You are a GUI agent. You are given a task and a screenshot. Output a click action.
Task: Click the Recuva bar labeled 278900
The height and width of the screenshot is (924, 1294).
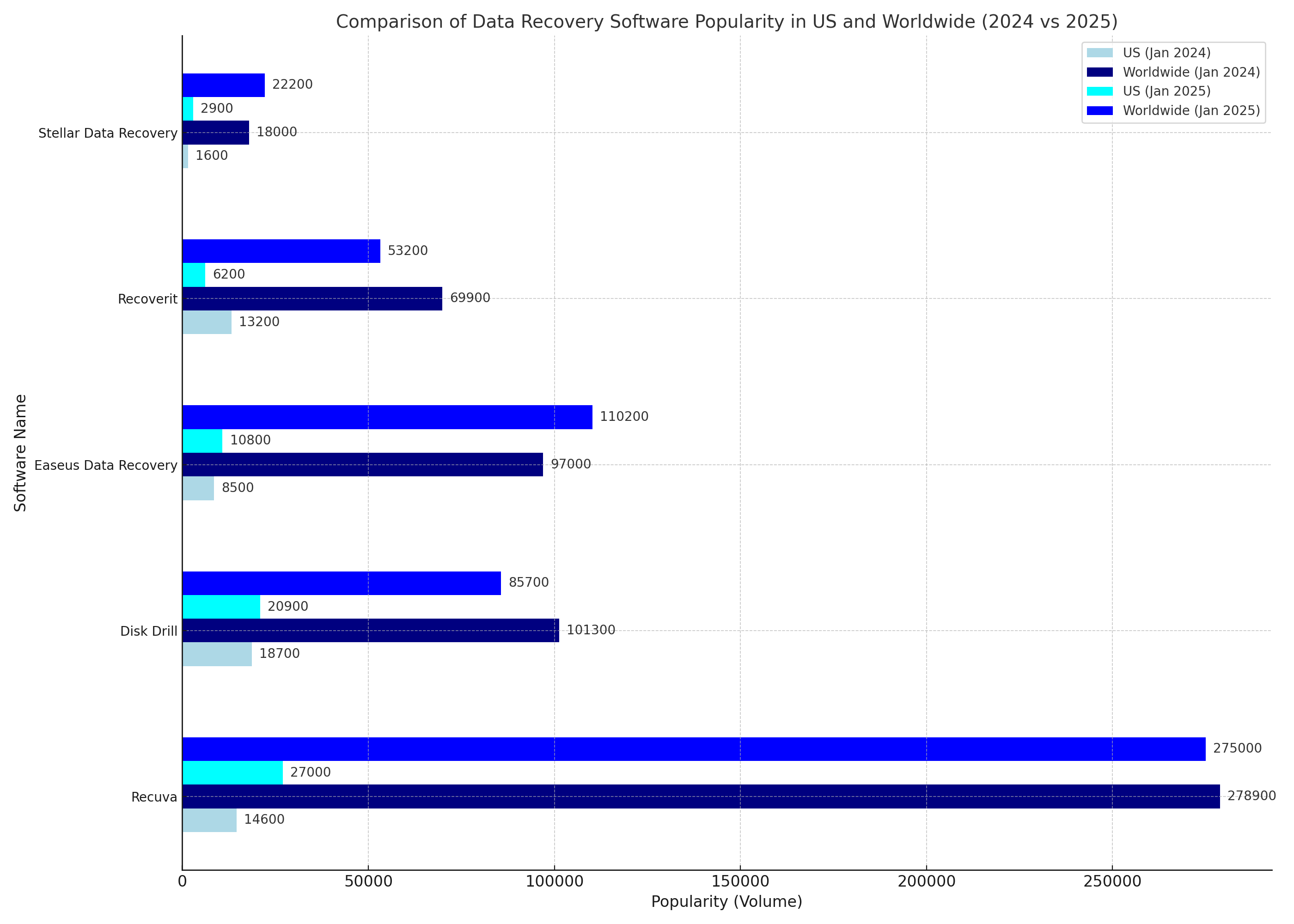(x=701, y=796)
